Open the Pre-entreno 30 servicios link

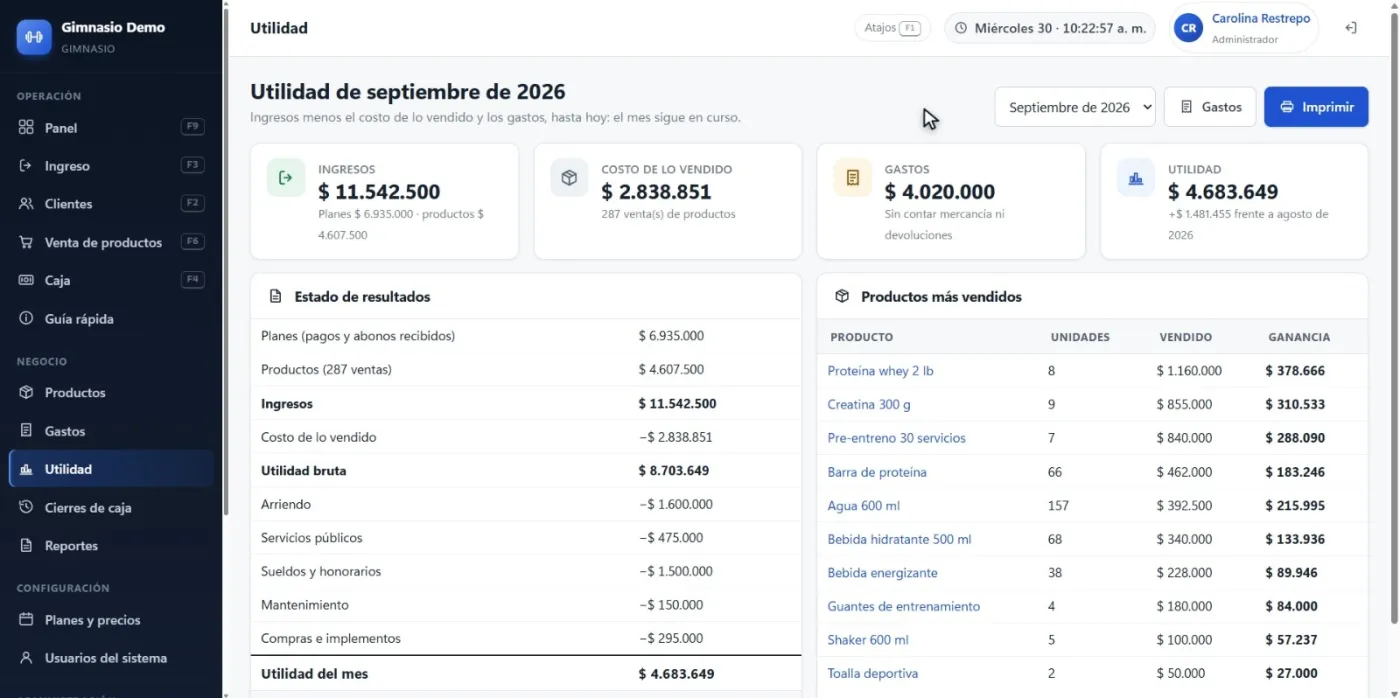pos(897,438)
